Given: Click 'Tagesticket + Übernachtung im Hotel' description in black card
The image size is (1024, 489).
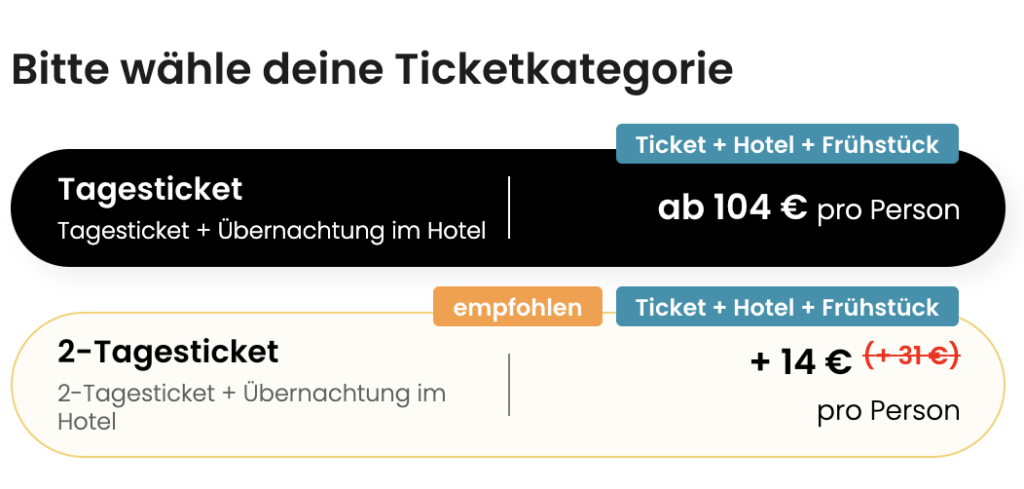Looking at the screenshot, I should (x=272, y=231).
